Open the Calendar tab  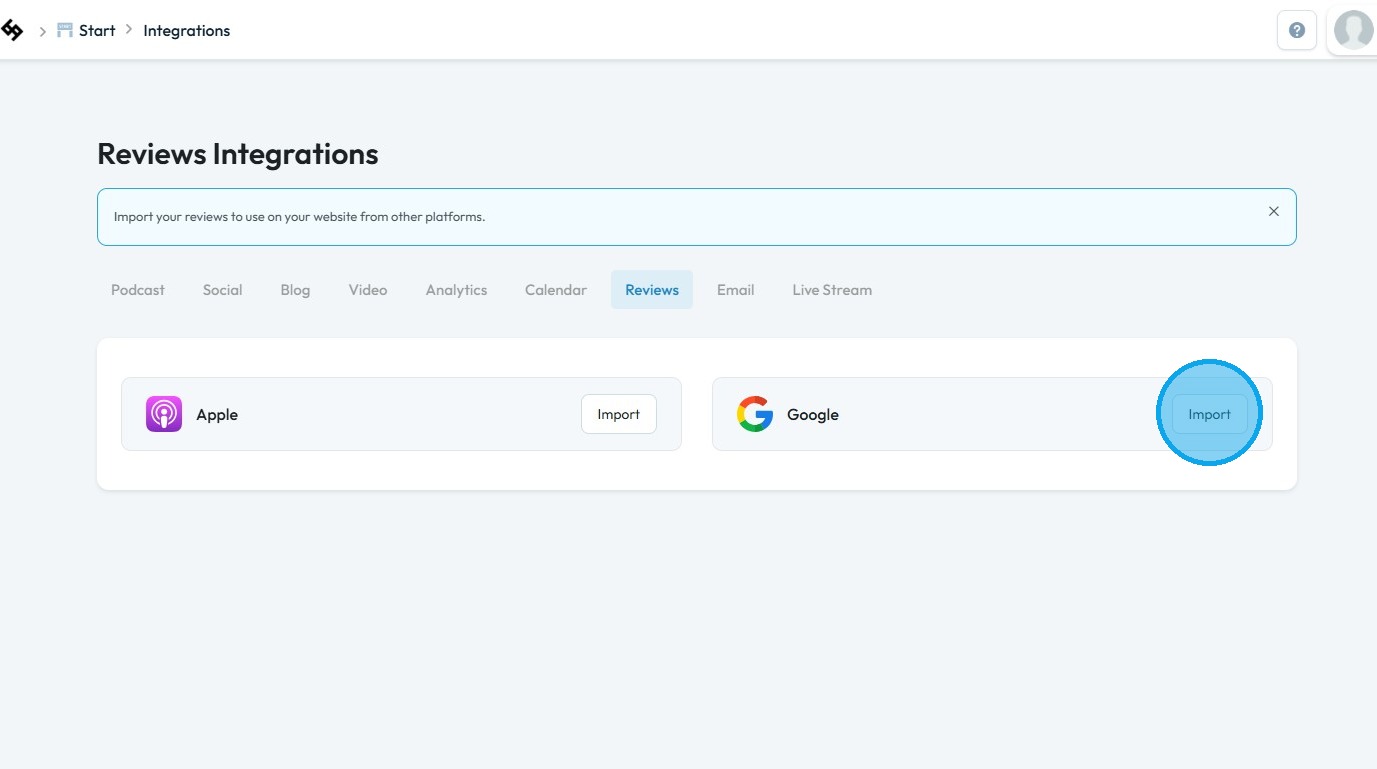556,290
